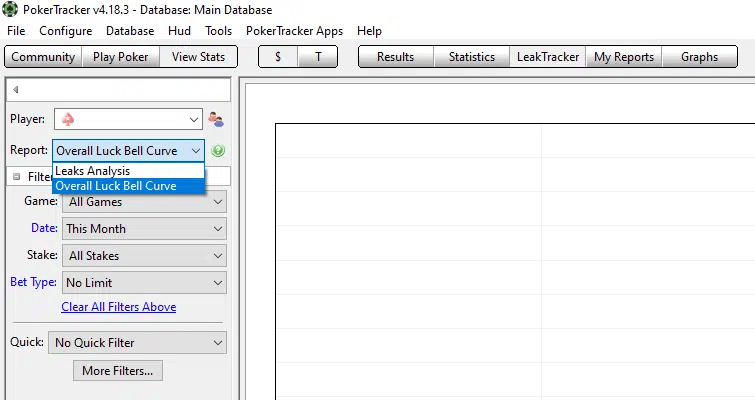Choose Leaks Analysis from report list
Screen dimensions: 755x400
129,171
